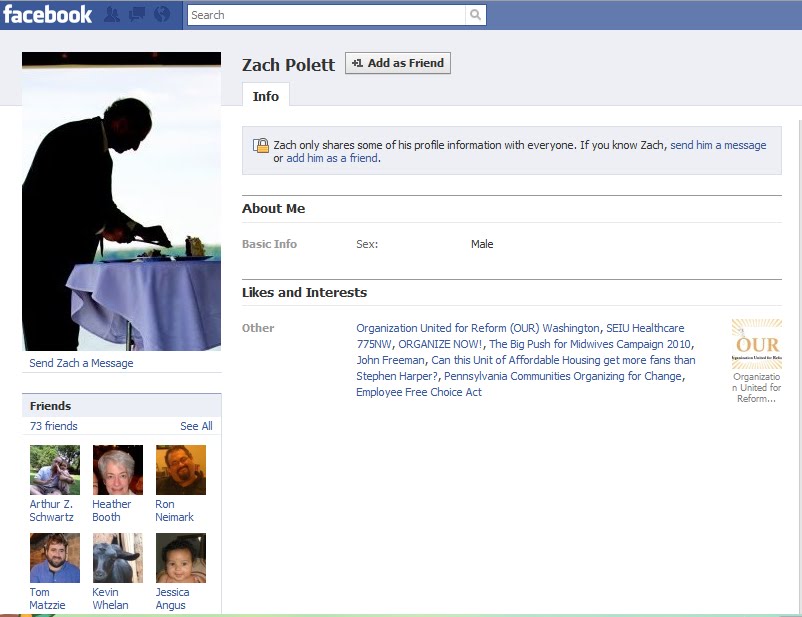
Task: Click the About Me heading
Action: tap(274, 209)
